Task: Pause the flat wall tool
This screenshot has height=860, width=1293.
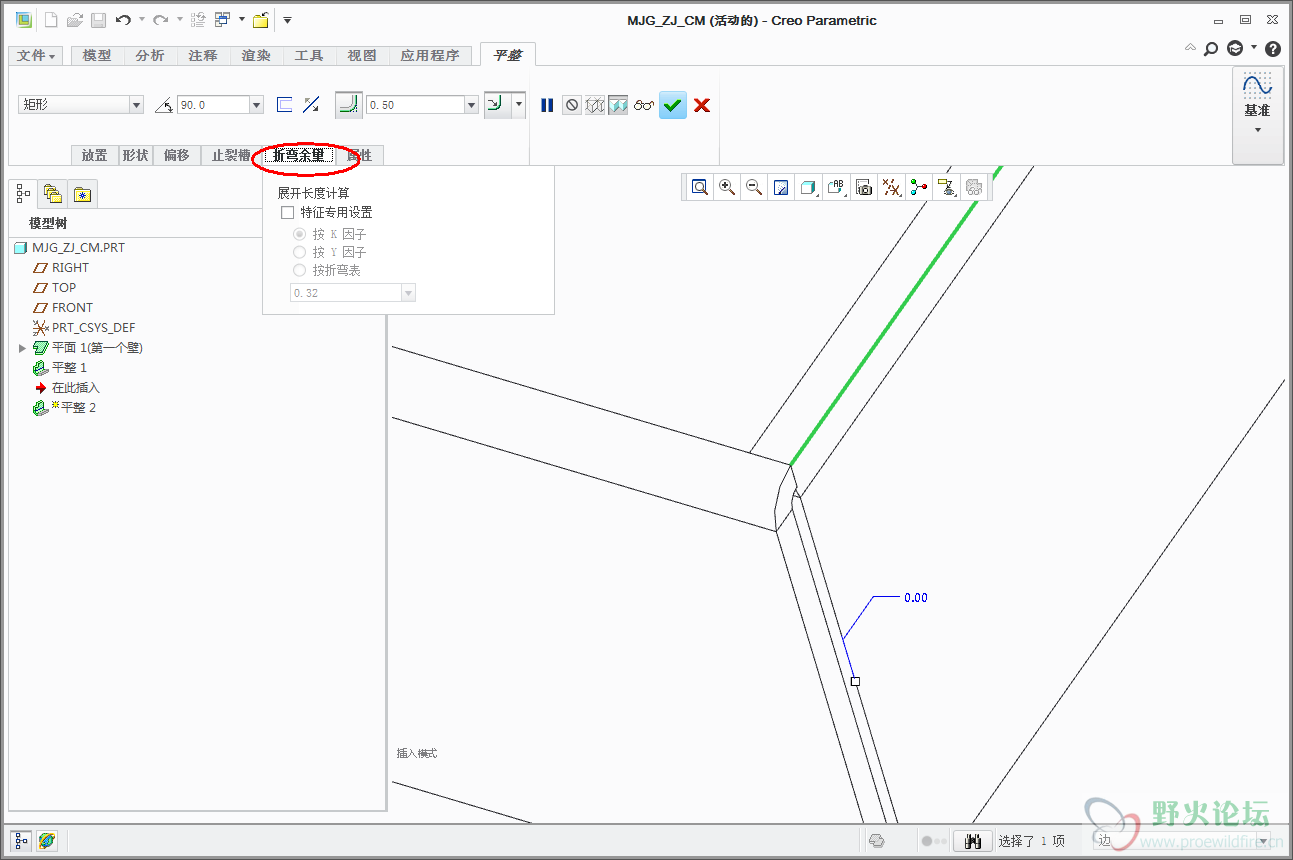Action: click(547, 105)
